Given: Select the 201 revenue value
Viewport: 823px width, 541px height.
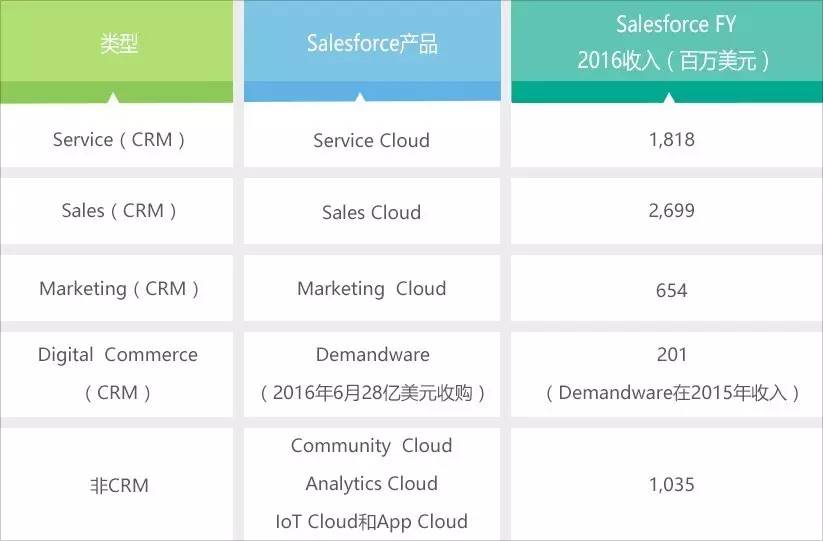Looking at the screenshot, I should [x=671, y=355].
